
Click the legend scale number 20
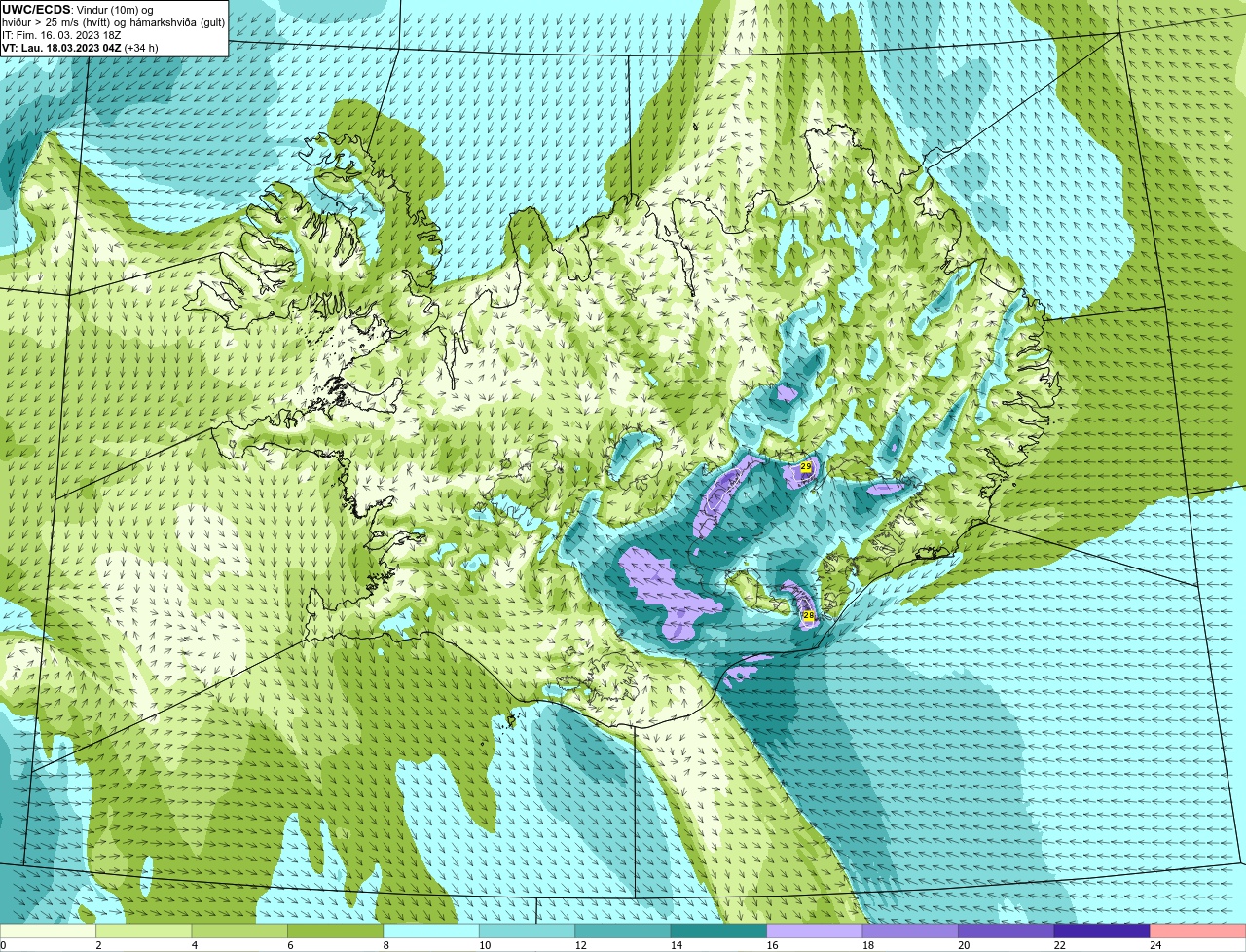[x=964, y=945]
